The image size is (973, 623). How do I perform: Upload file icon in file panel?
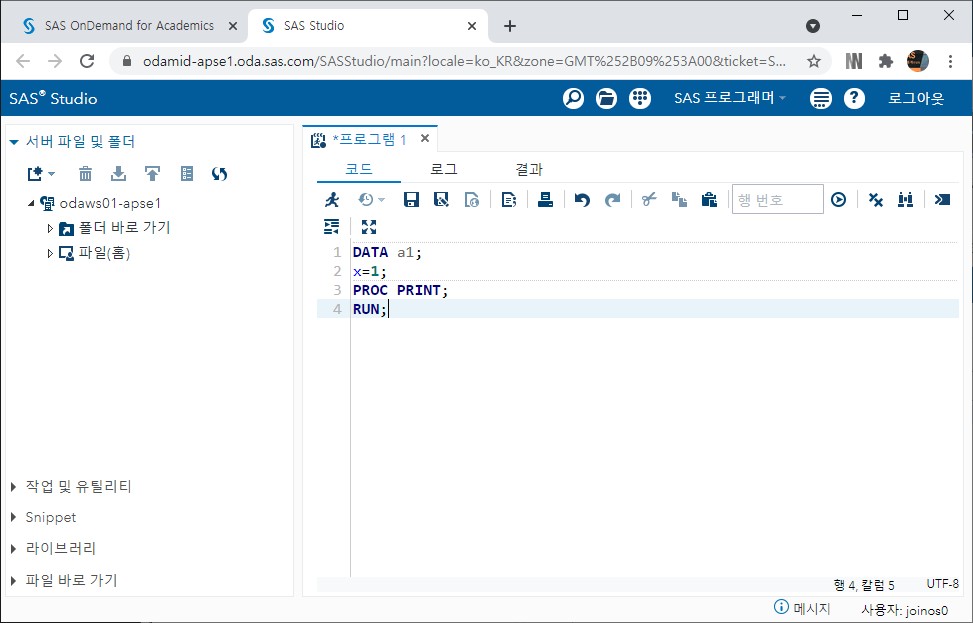pyautogui.click(x=152, y=174)
